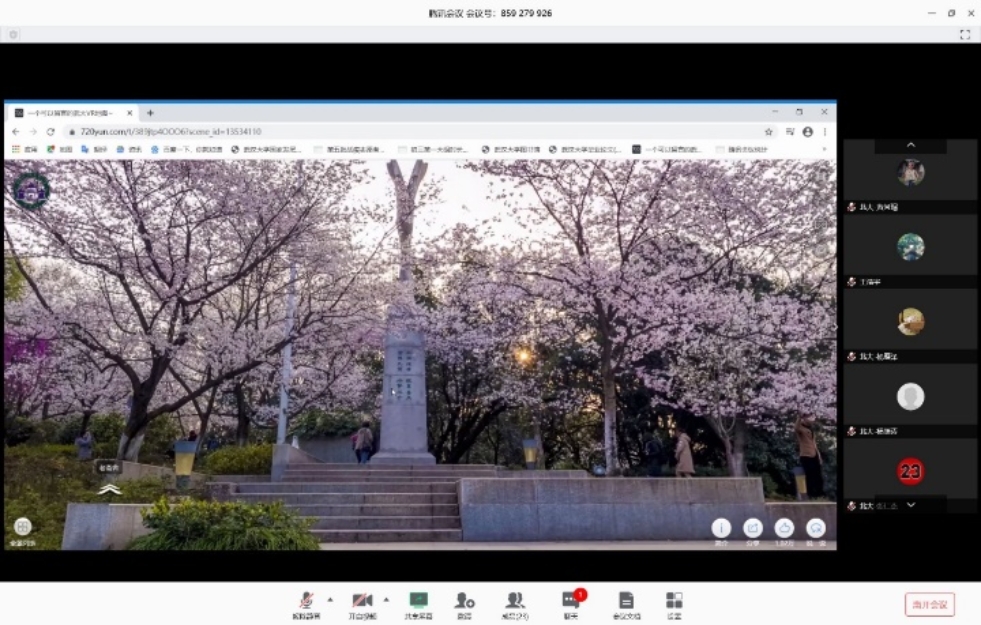
Task: Open the Invite participants icon
Action: 464,601
